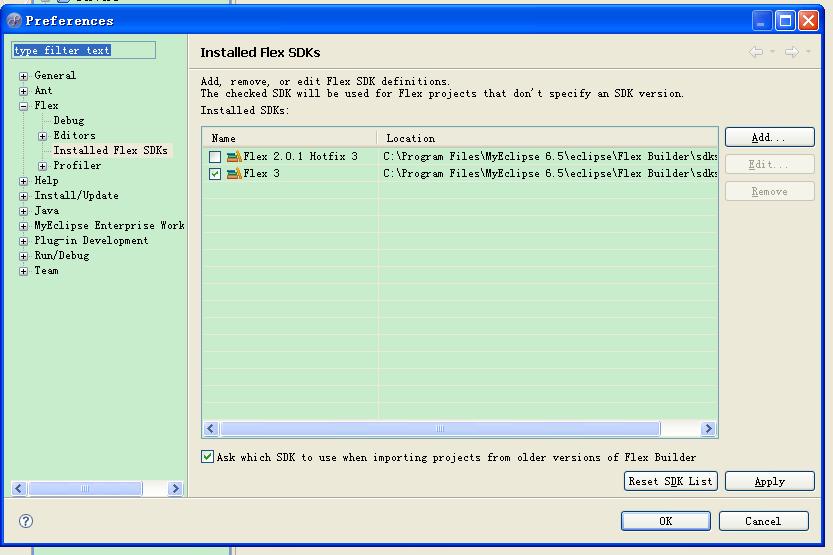Click the forward navigation arrow icon
This screenshot has height=555, width=833.
792,52
